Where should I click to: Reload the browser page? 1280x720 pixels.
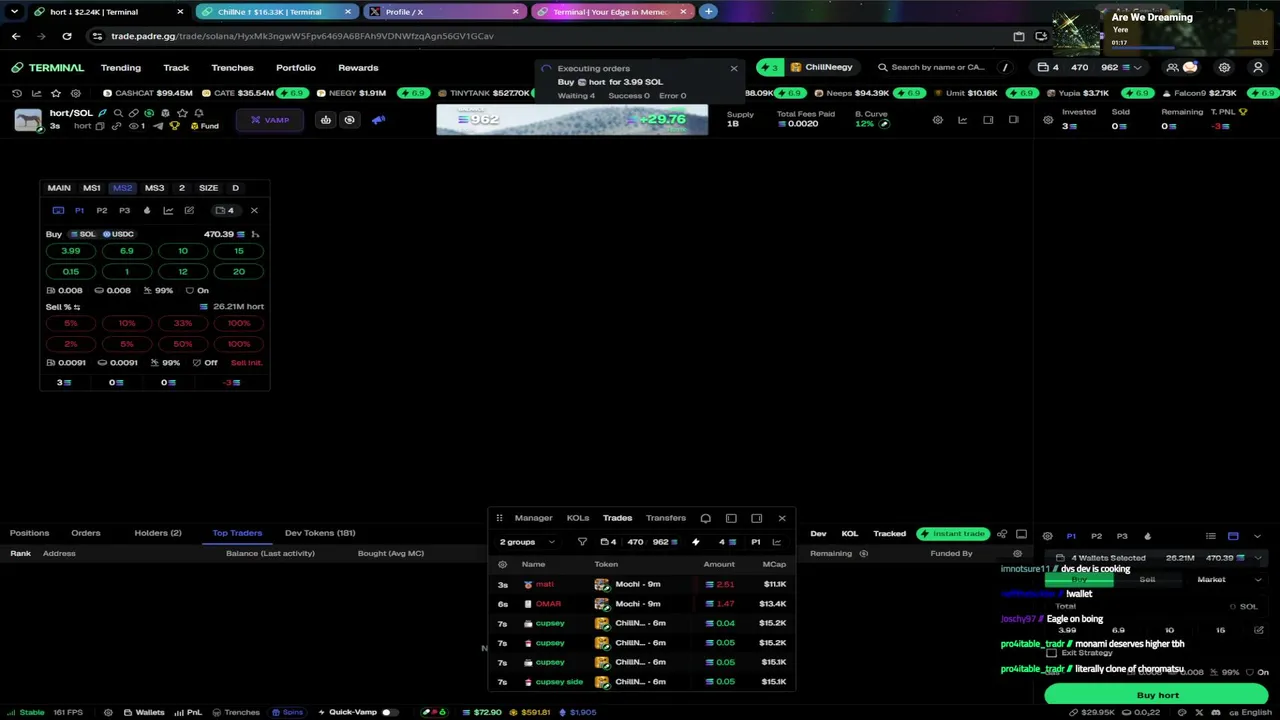[67, 36]
